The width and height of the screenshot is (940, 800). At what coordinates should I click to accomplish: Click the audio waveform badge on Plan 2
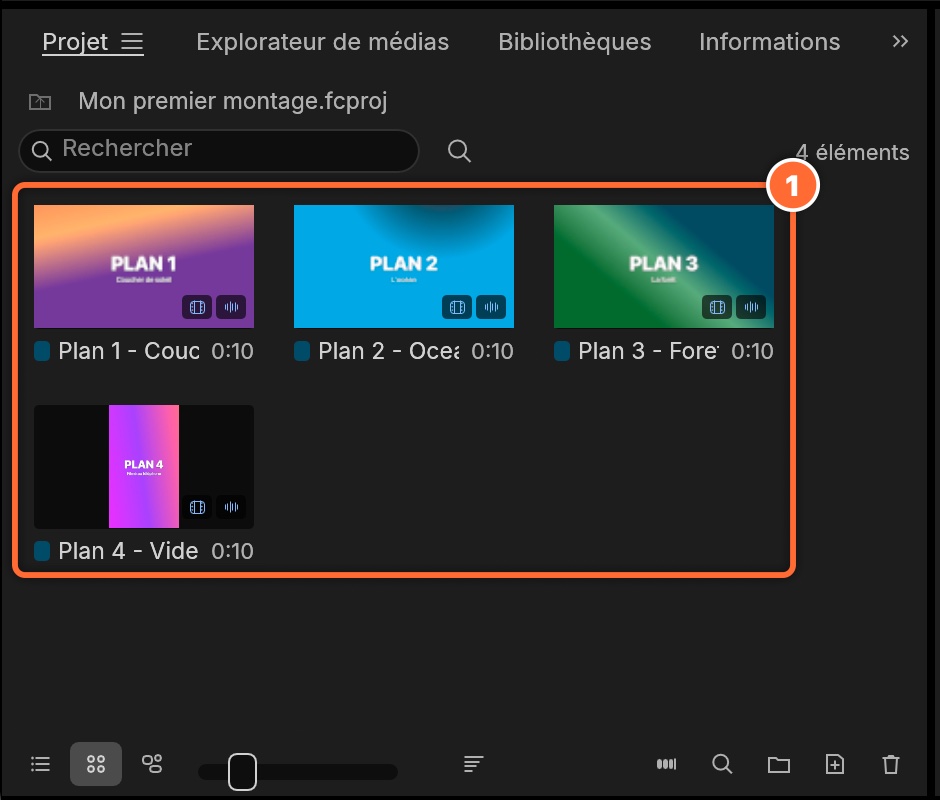(491, 308)
